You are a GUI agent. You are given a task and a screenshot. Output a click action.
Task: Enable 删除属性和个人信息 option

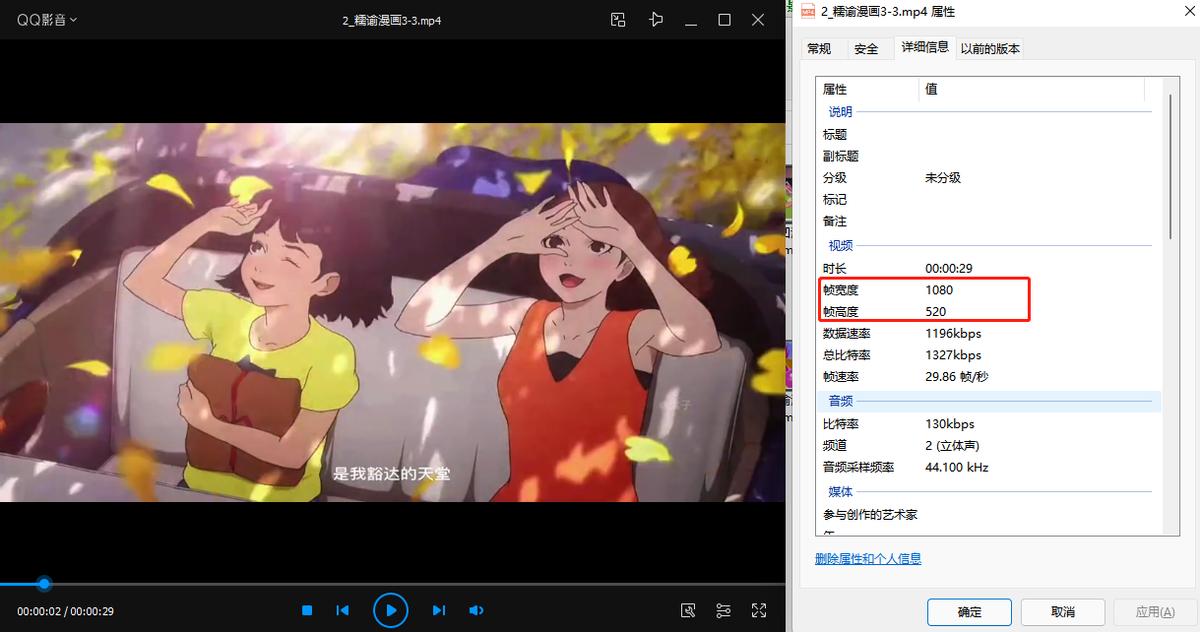tap(866, 559)
